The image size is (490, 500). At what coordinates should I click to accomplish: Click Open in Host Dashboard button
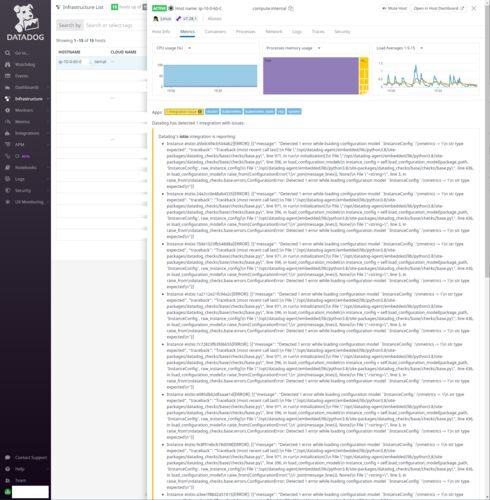(438, 8)
